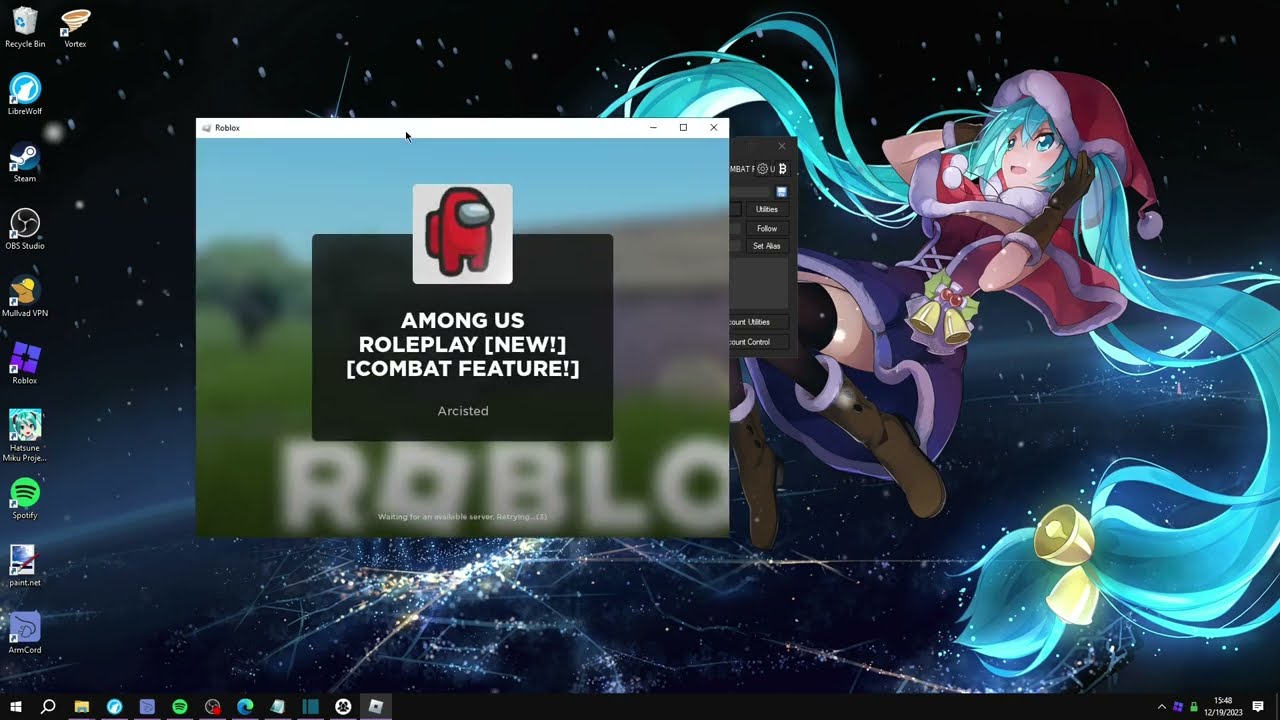The height and width of the screenshot is (720, 1280).
Task: Open the Recycle Bin desktop icon
Action: pos(25,28)
